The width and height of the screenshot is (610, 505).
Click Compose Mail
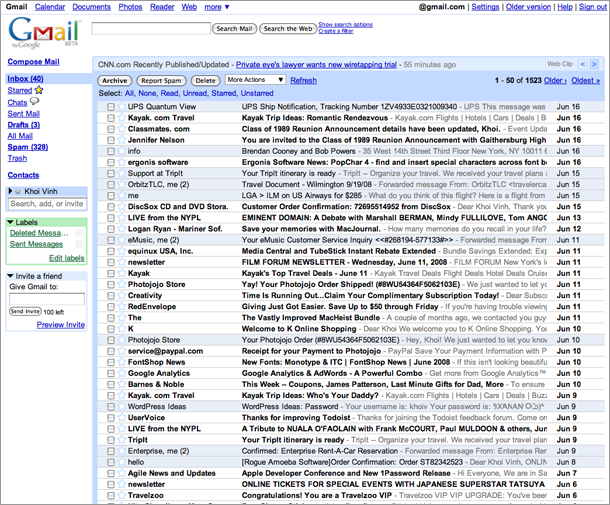tap(33, 62)
